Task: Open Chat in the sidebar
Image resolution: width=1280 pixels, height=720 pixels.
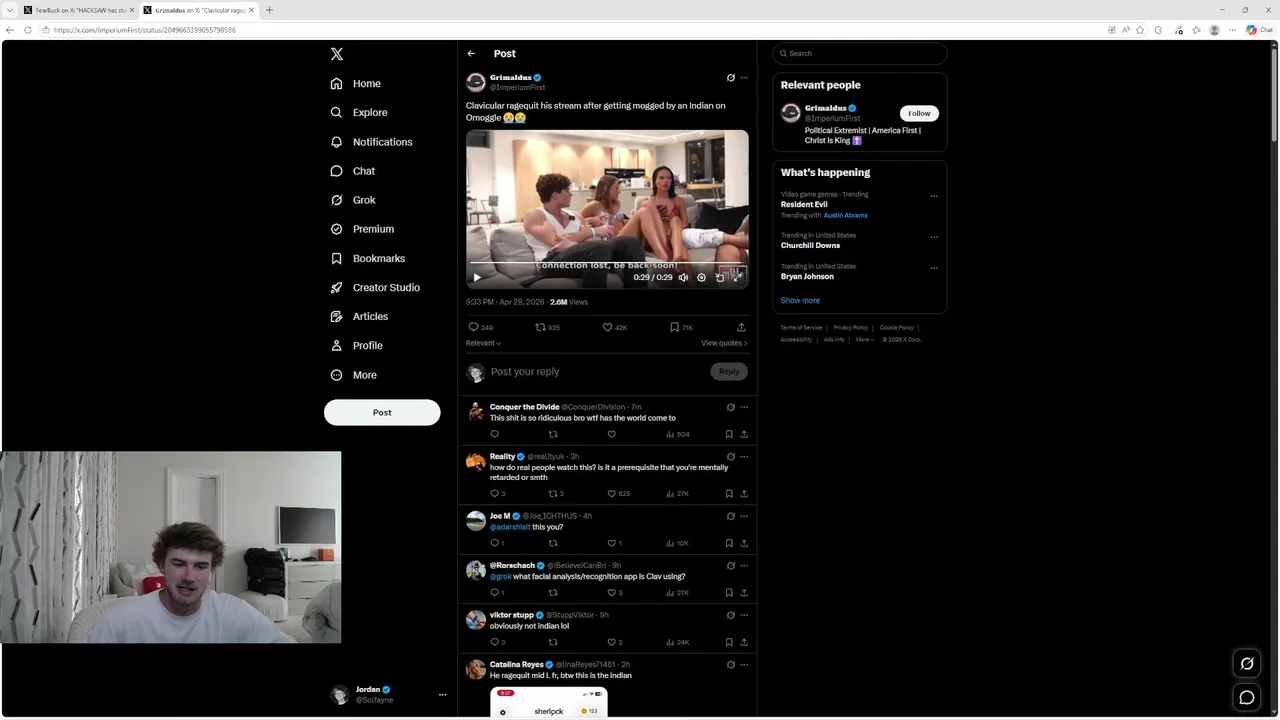Action: 353,171
